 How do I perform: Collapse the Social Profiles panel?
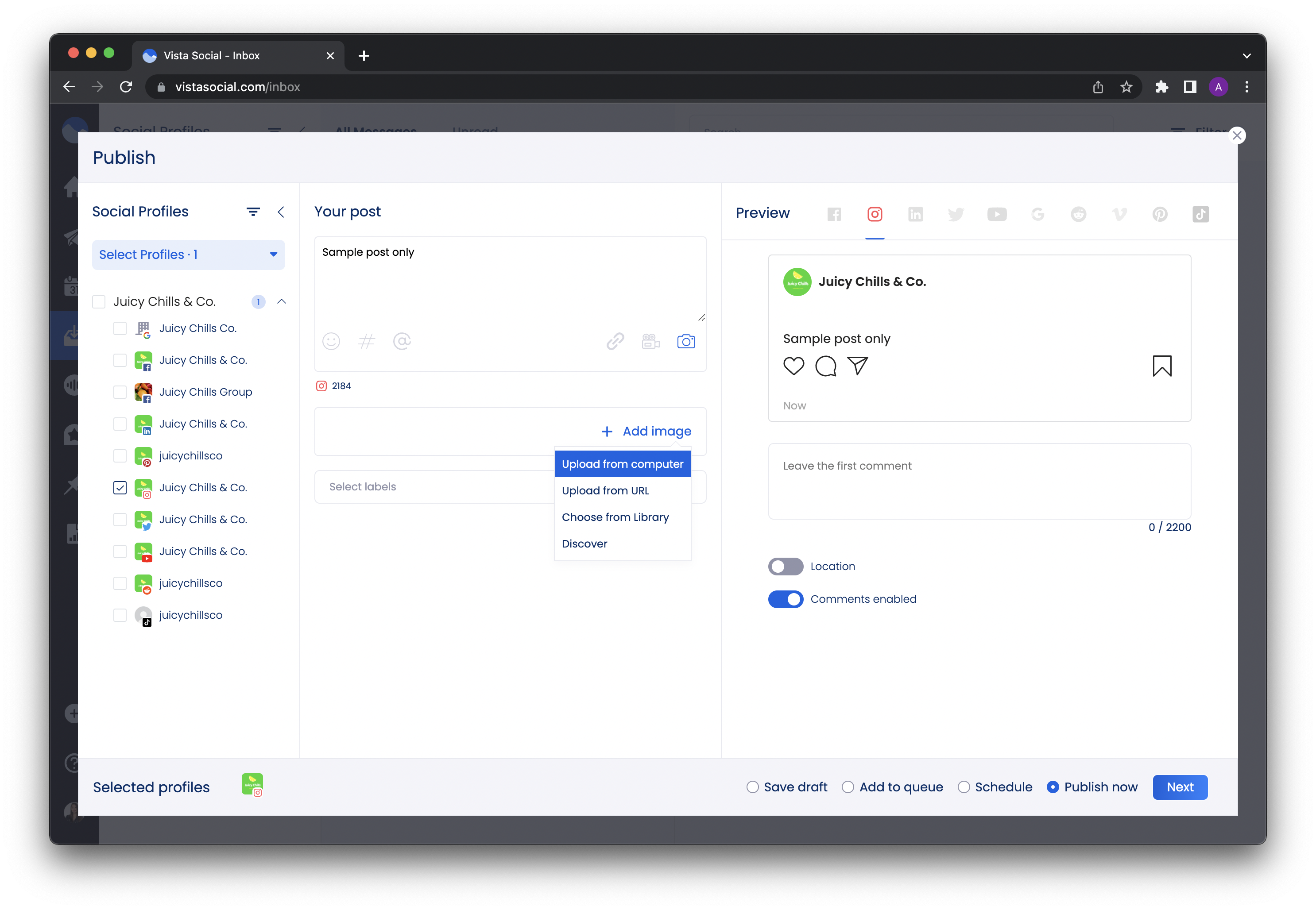(281, 212)
